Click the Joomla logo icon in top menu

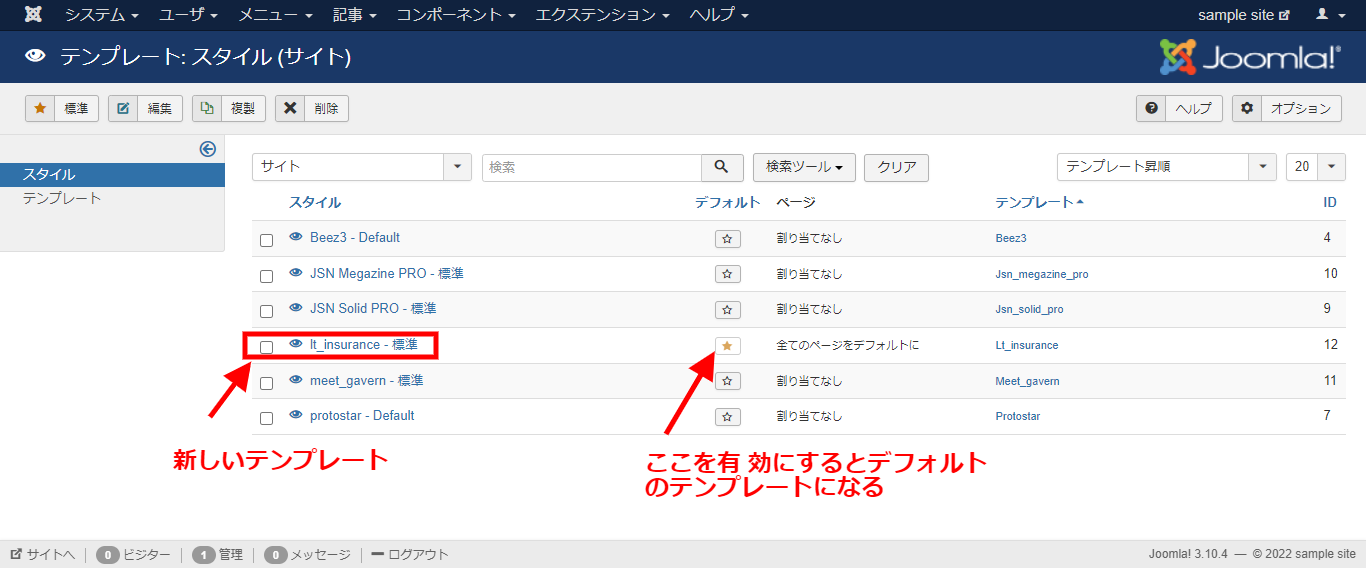[33, 15]
